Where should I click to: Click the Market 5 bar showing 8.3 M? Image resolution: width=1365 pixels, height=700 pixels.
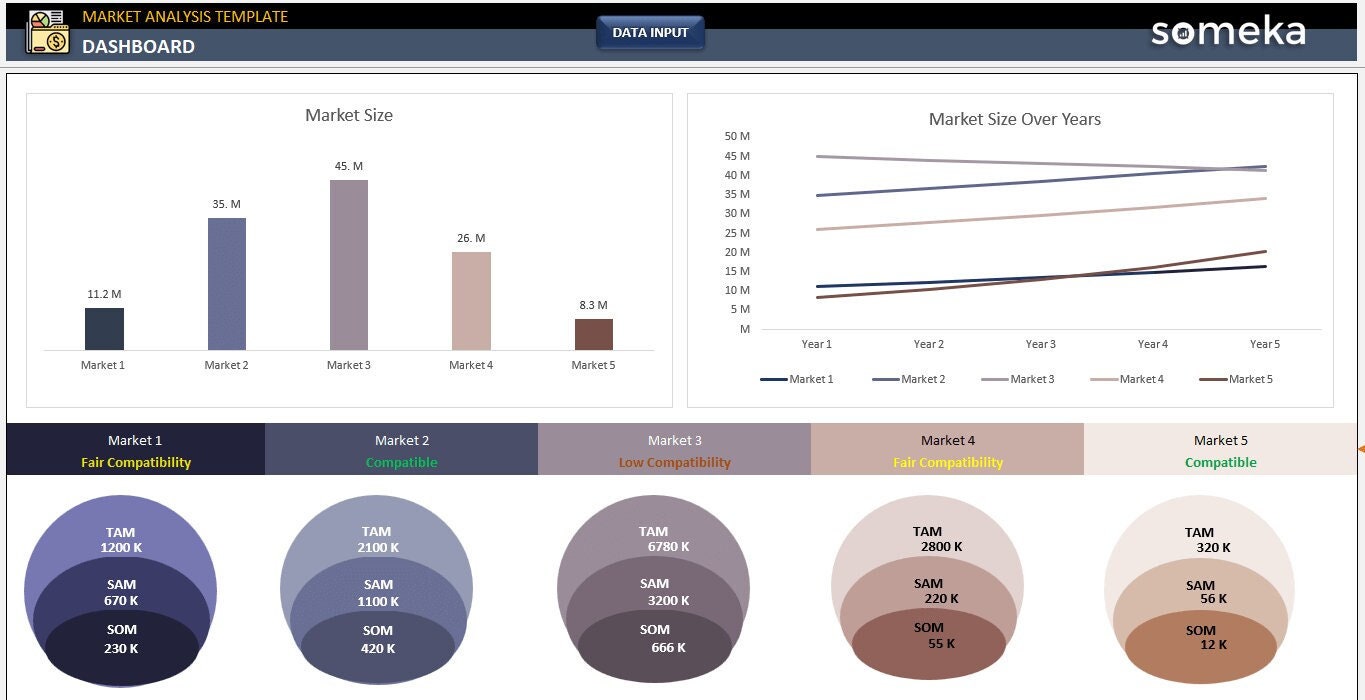pos(593,330)
